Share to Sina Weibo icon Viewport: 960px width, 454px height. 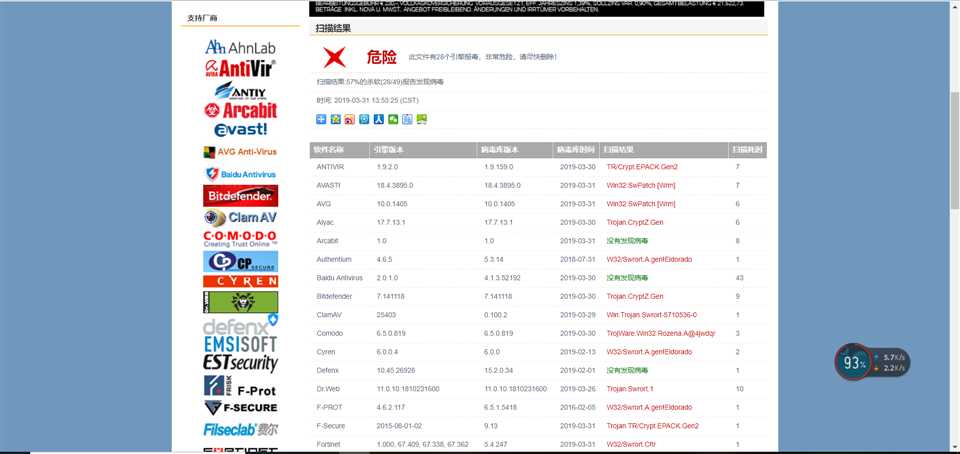350,119
